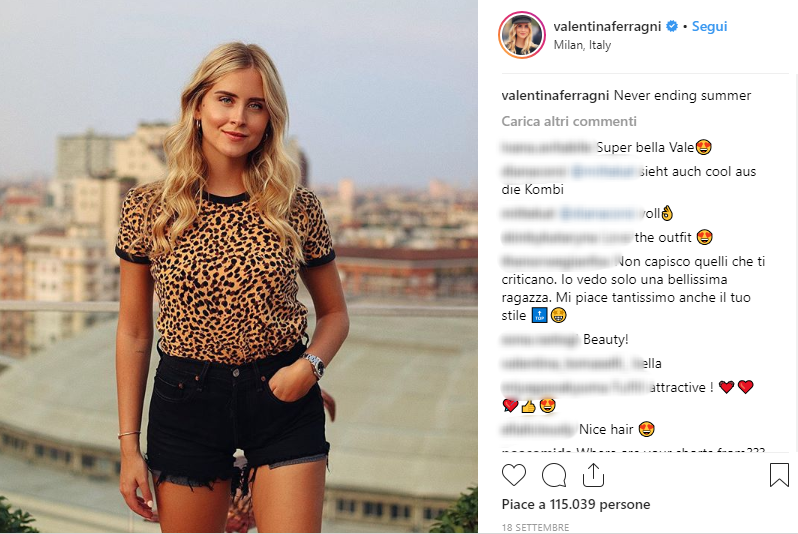The image size is (798, 534).
Task: Expand comments with Carica altri commenti
Action: coord(569,121)
